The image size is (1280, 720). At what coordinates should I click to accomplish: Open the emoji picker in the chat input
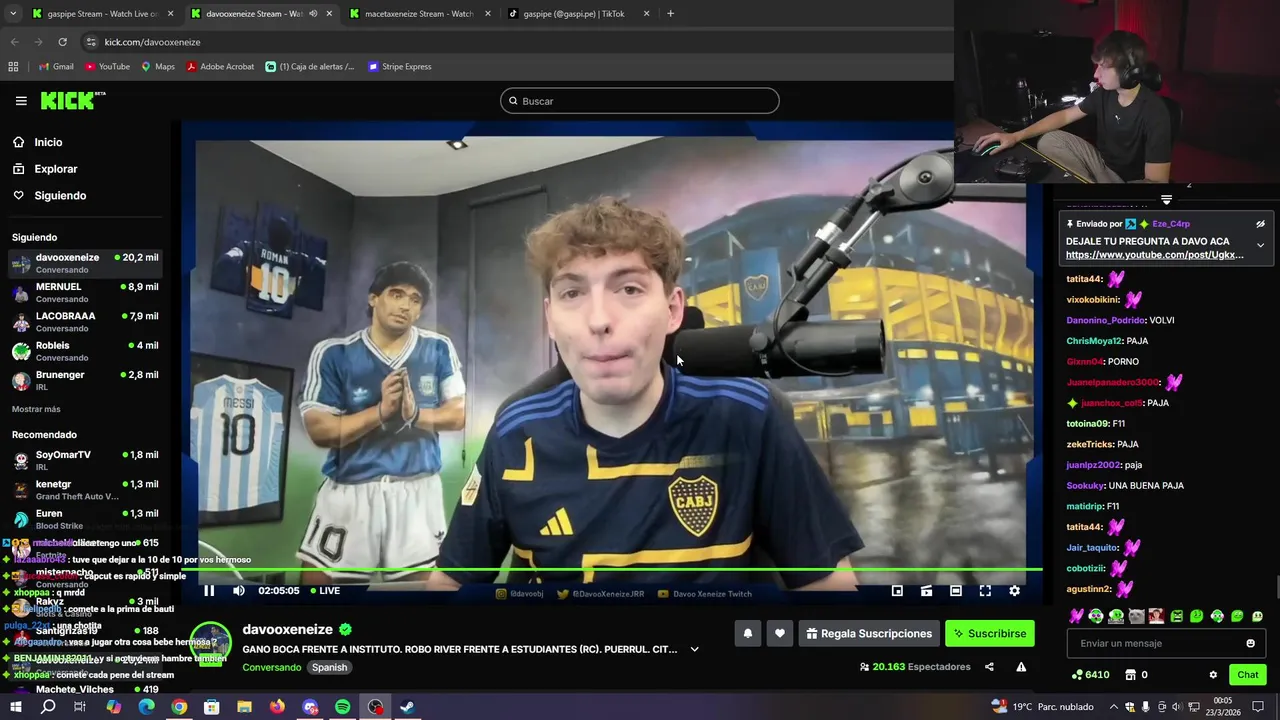pyautogui.click(x=1250, y=643)
